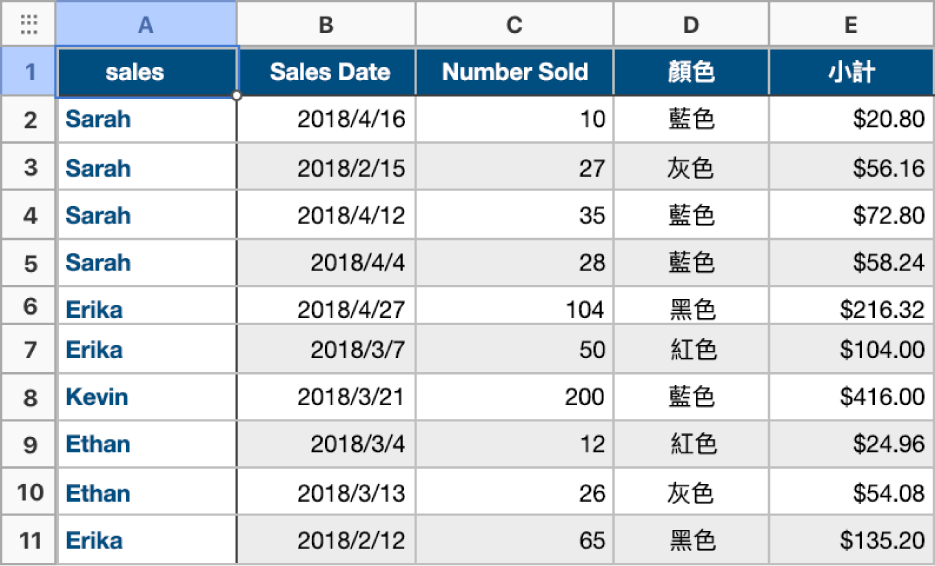Click the 'Sales Date' header cell

326,72
